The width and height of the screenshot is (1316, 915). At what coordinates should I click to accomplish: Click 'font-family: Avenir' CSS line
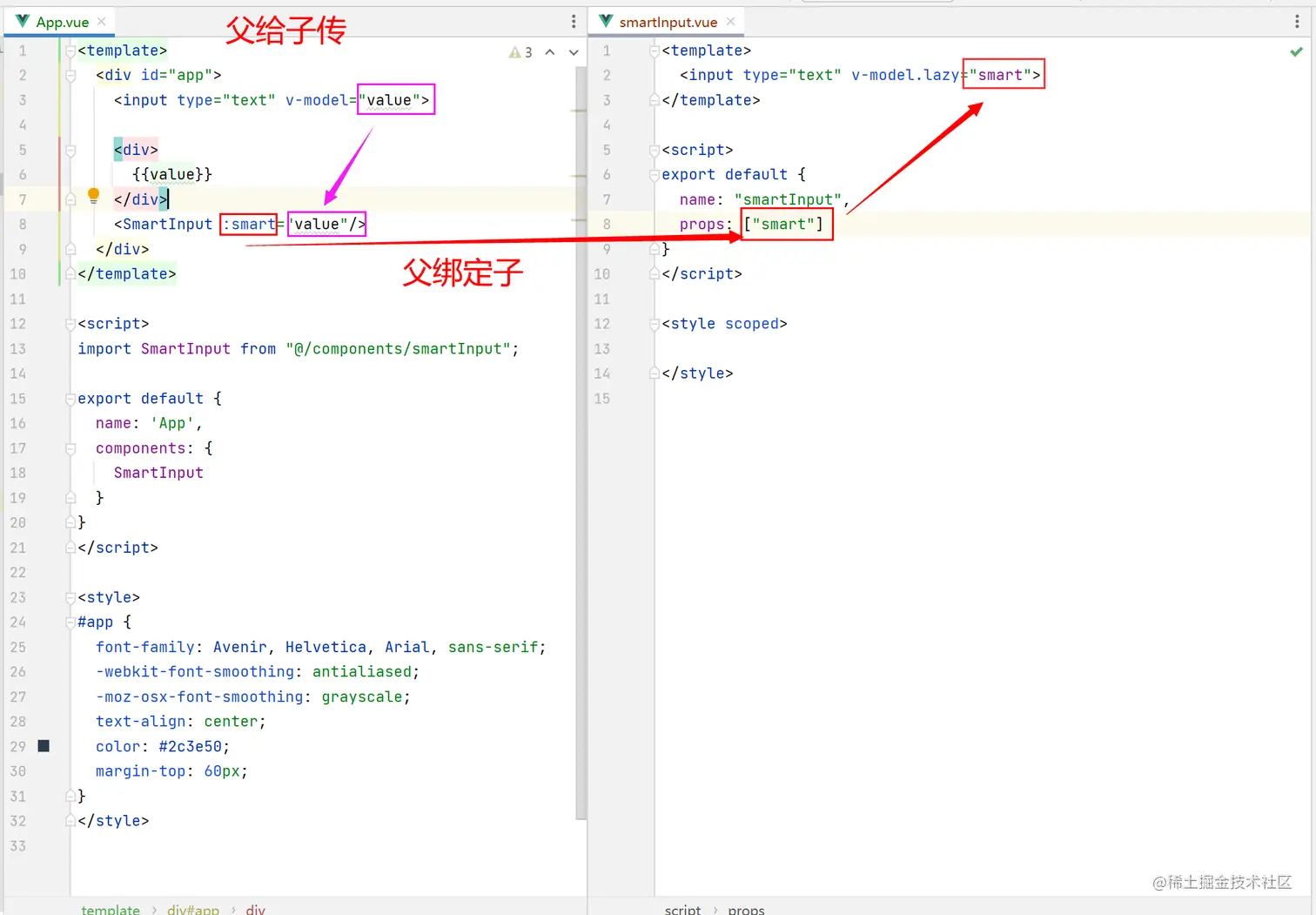pyautogui.click(x=321, y=648)
